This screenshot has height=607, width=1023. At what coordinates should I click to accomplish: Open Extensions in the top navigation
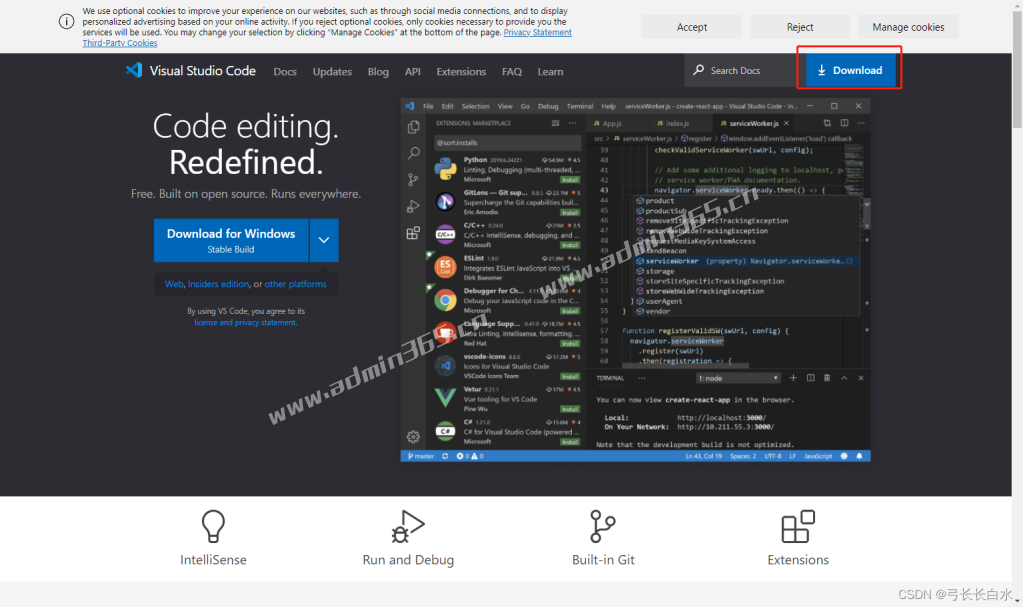pos(461,72)
